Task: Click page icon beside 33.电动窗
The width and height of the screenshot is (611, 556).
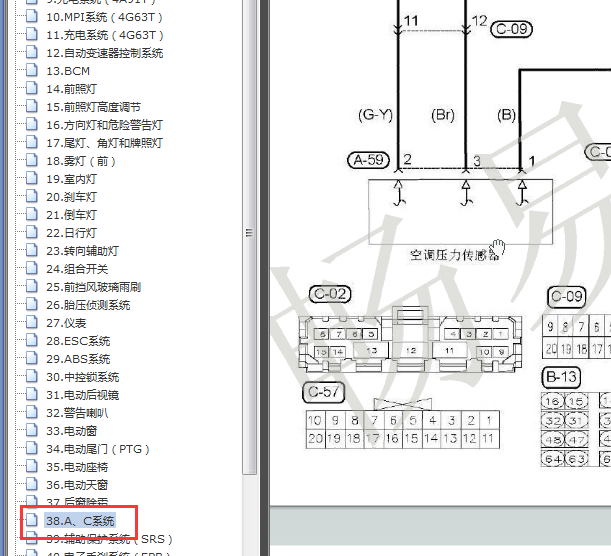Action: 32,430
